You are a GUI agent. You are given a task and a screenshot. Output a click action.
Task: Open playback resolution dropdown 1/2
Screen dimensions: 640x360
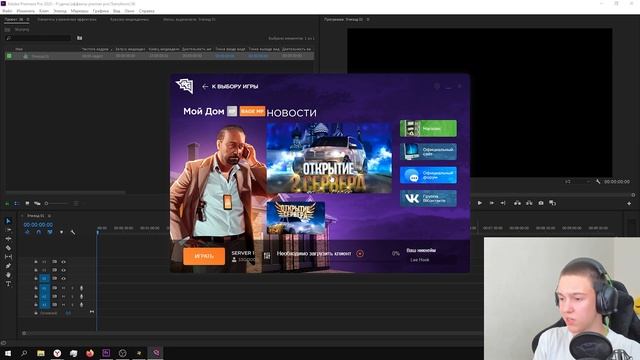tap(577, 181)
